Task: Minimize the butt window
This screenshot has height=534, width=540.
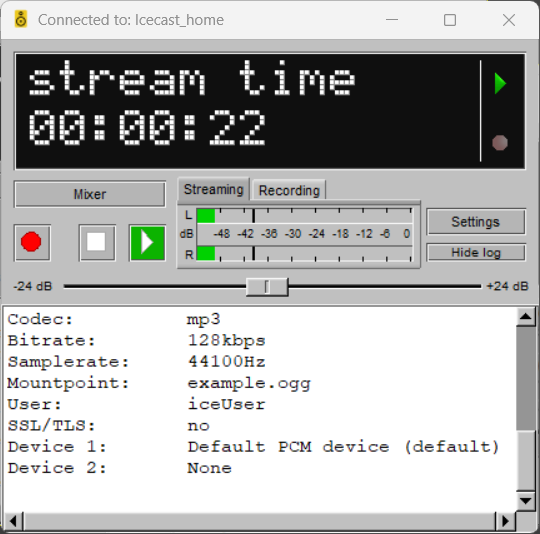Action: (x=392, y=20)
